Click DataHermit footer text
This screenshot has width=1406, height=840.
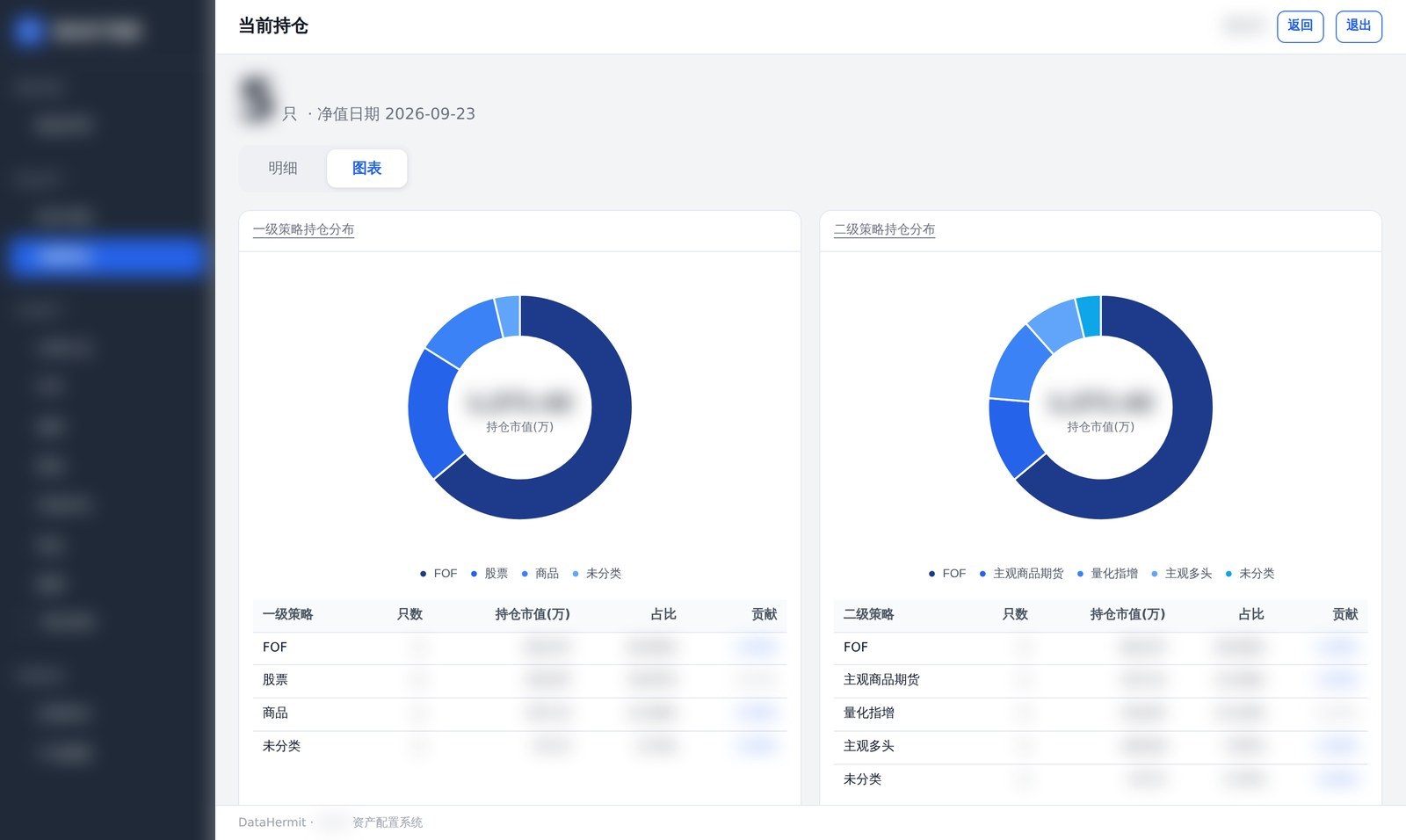[272, 822]
